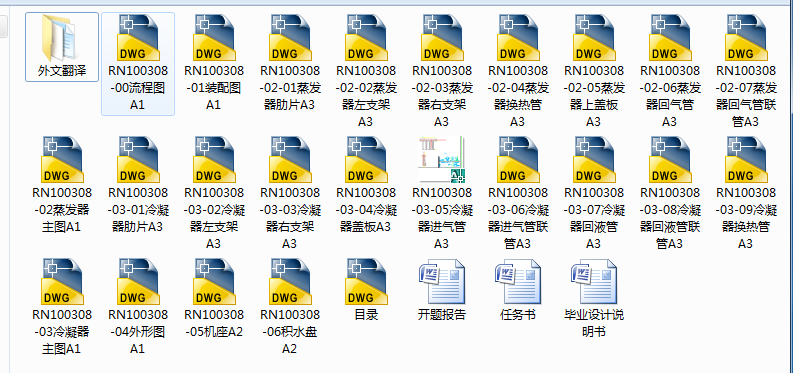Click the file name RN100308-02-07蒸发器回气管联管A3

pyautogui.click(x=746, y=97)
